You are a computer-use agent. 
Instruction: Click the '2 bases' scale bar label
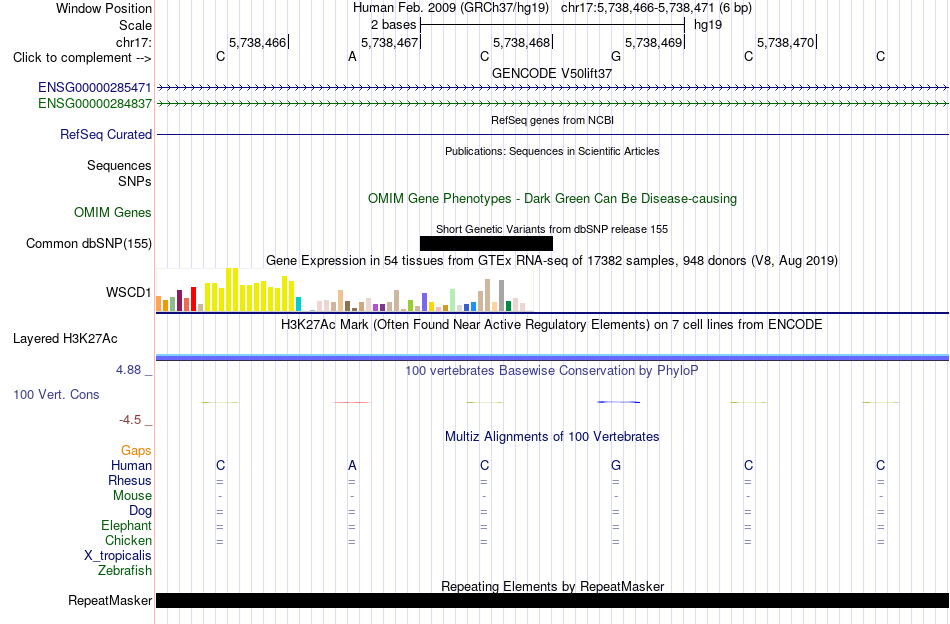pyautogui.click(x=393, y=25)
